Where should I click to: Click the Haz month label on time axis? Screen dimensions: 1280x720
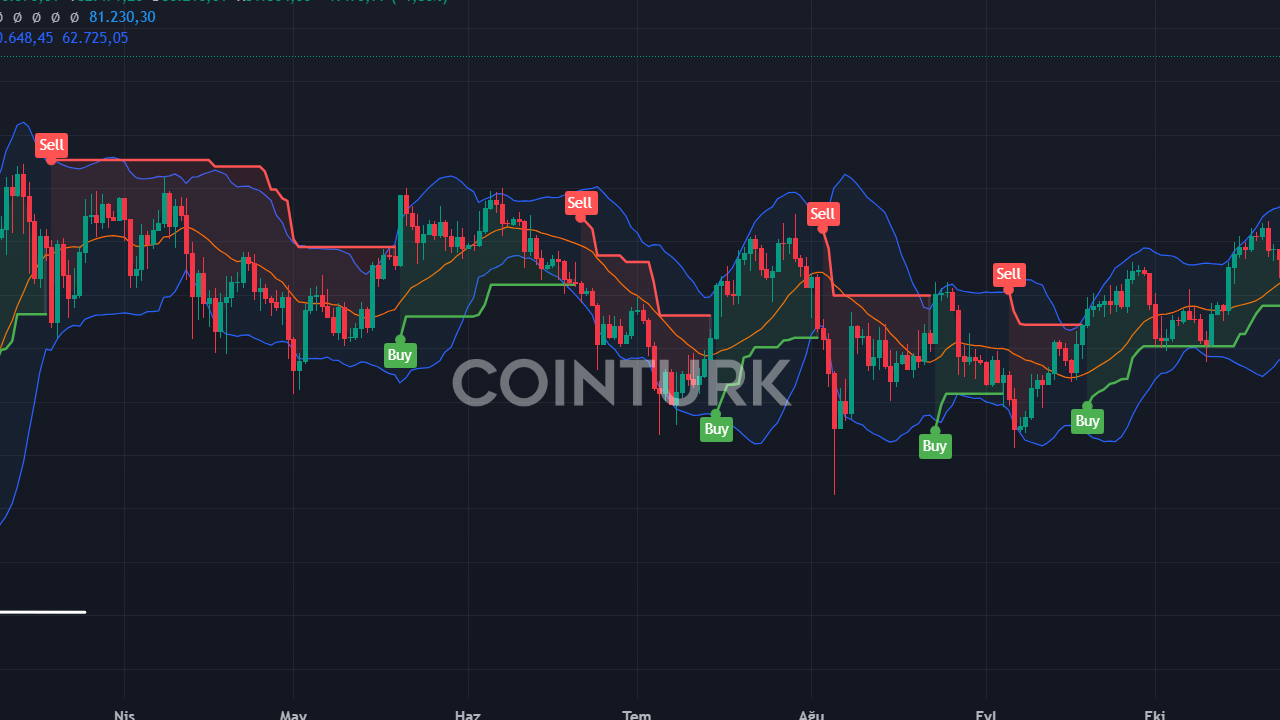467,714
